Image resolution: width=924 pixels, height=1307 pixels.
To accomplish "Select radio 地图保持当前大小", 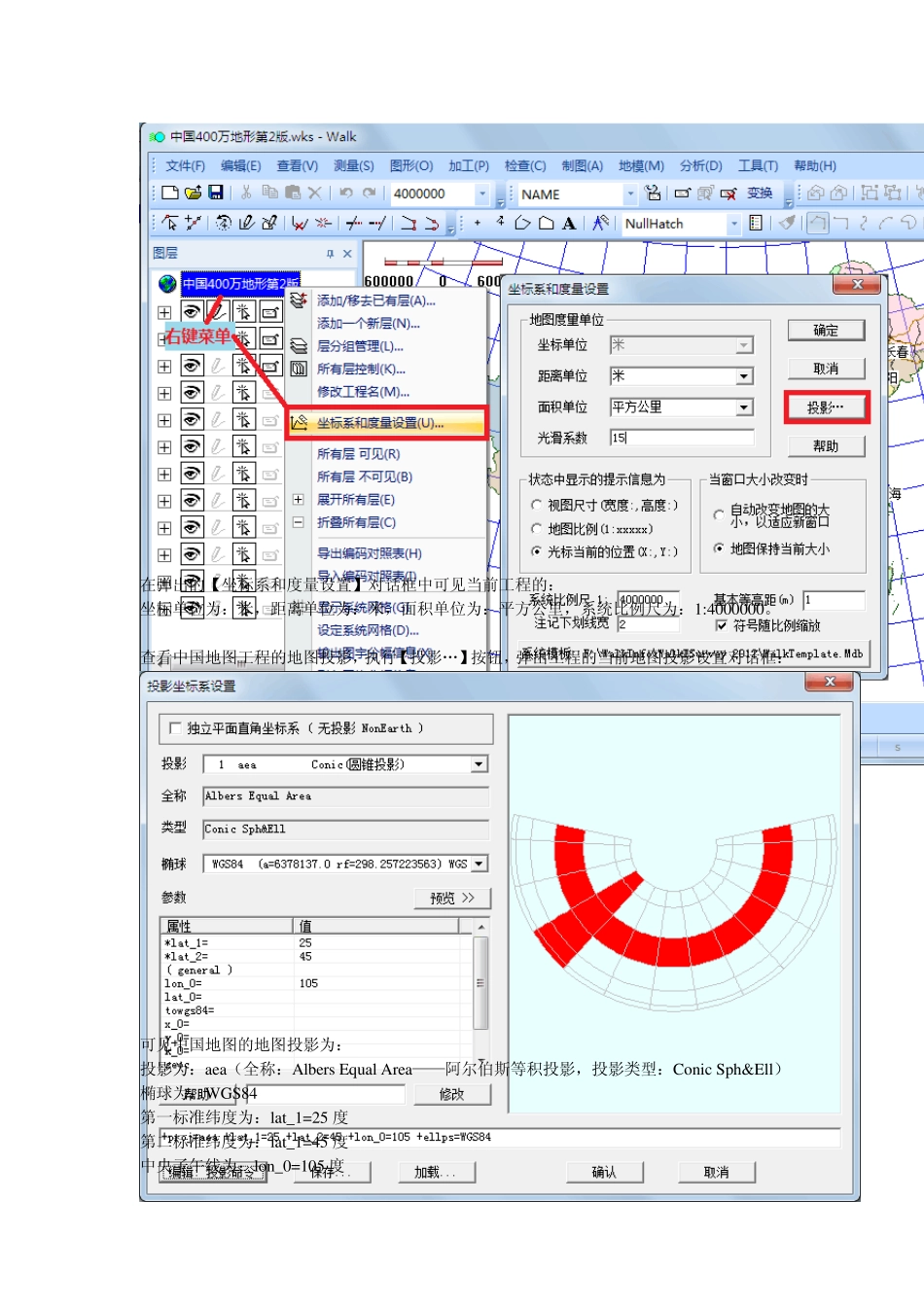I will (x=719, y=549).
